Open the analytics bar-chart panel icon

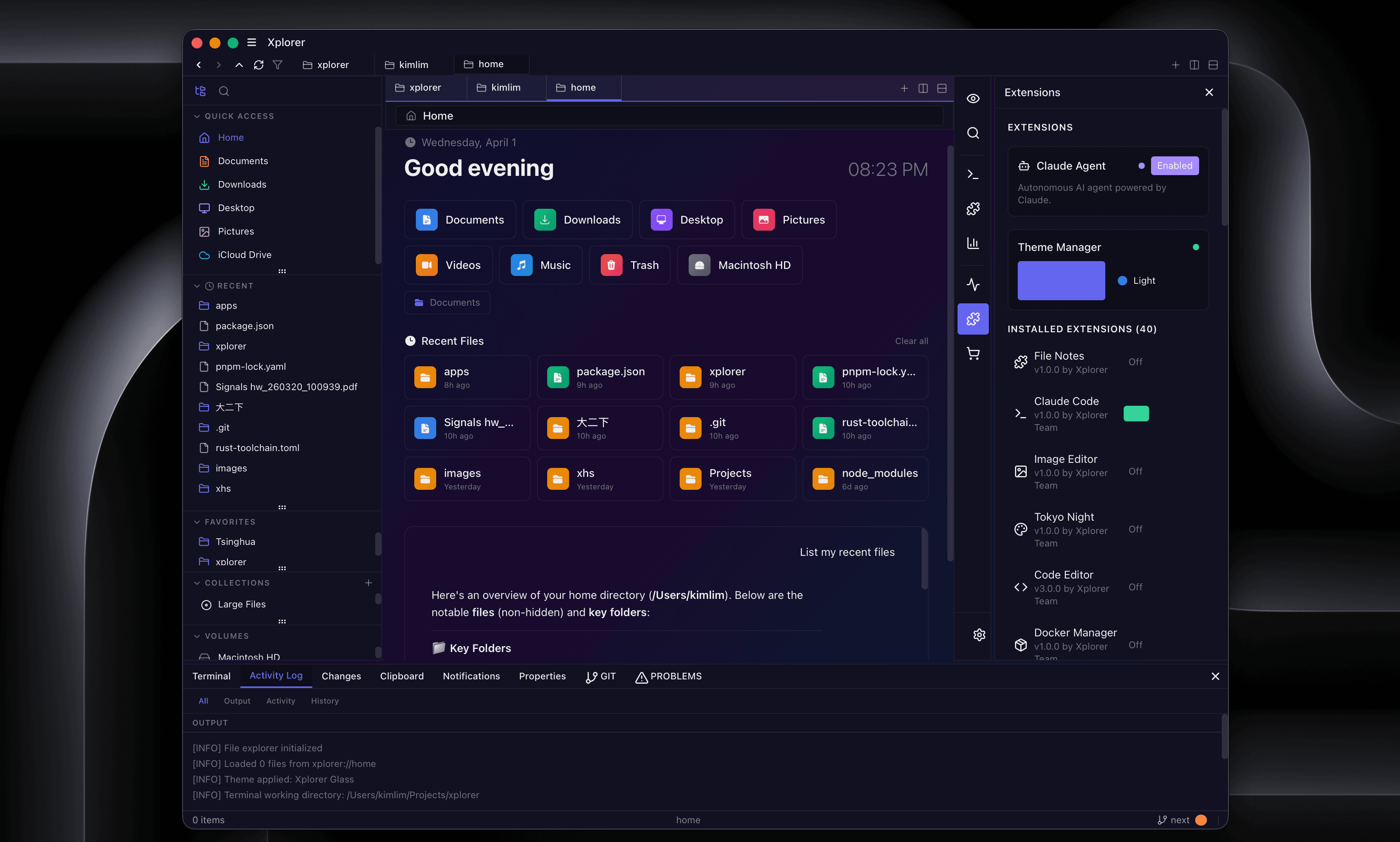(x=974, y=243)
